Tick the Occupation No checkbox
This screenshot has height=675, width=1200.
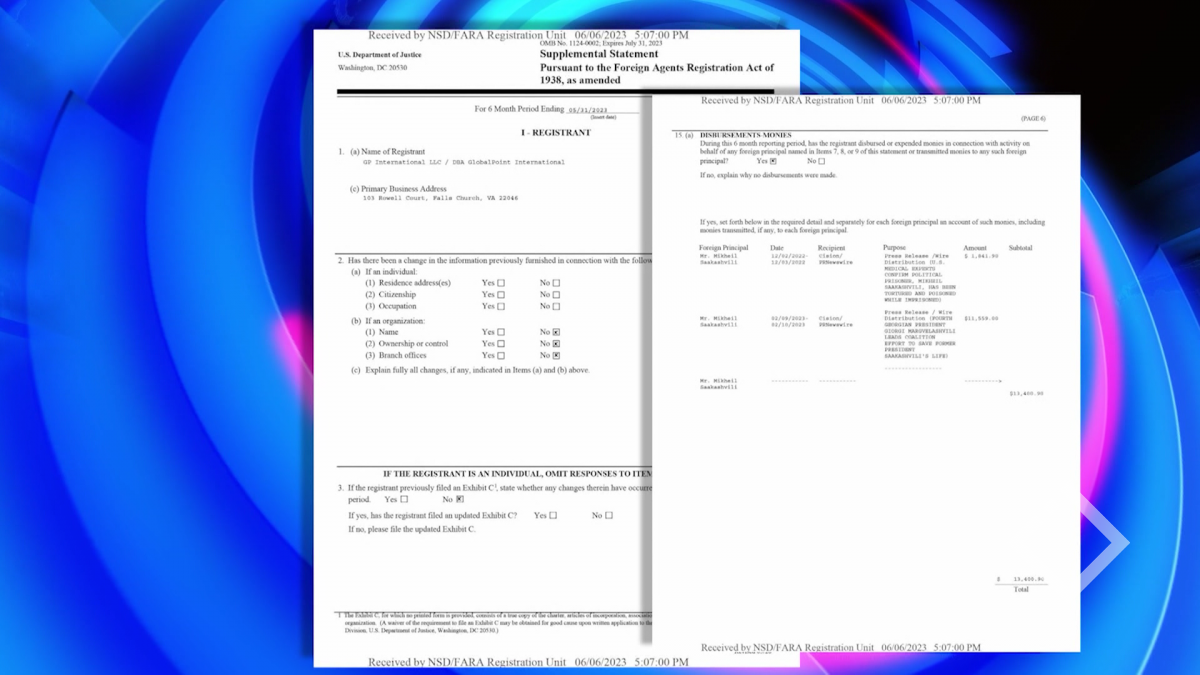click(x=557, y=307)
